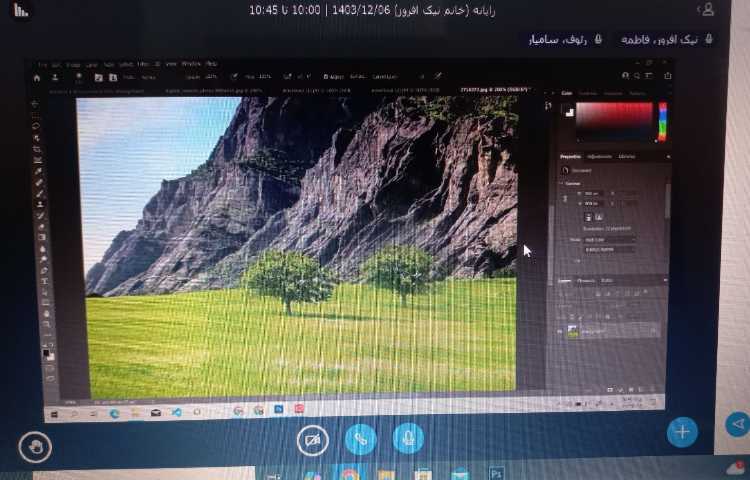Select the Eyedropper tool
This screenshot has width=750, height=480.
click(x=38, y=171)
